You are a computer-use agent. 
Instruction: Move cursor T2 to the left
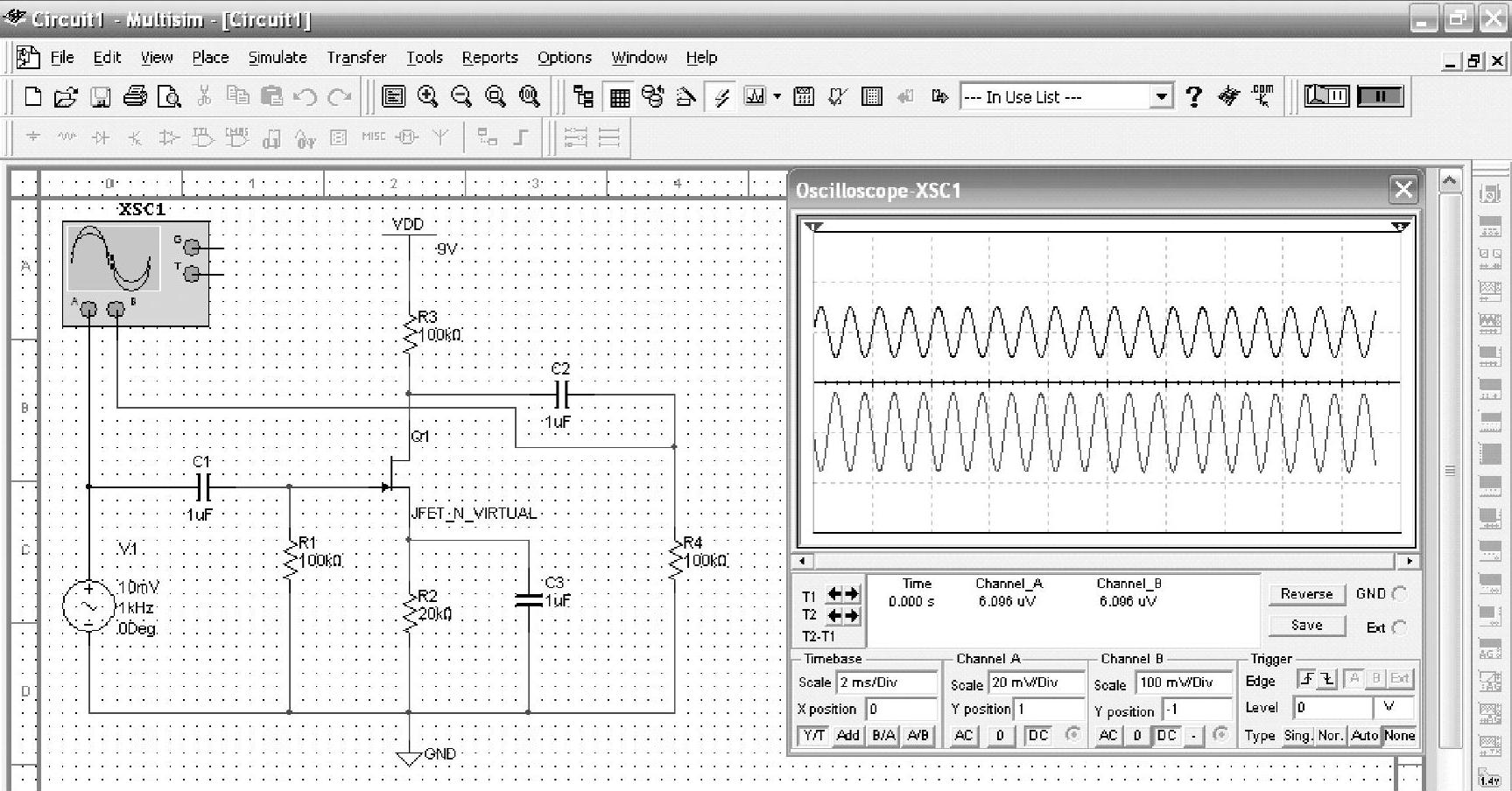click(x=834, y=616)
